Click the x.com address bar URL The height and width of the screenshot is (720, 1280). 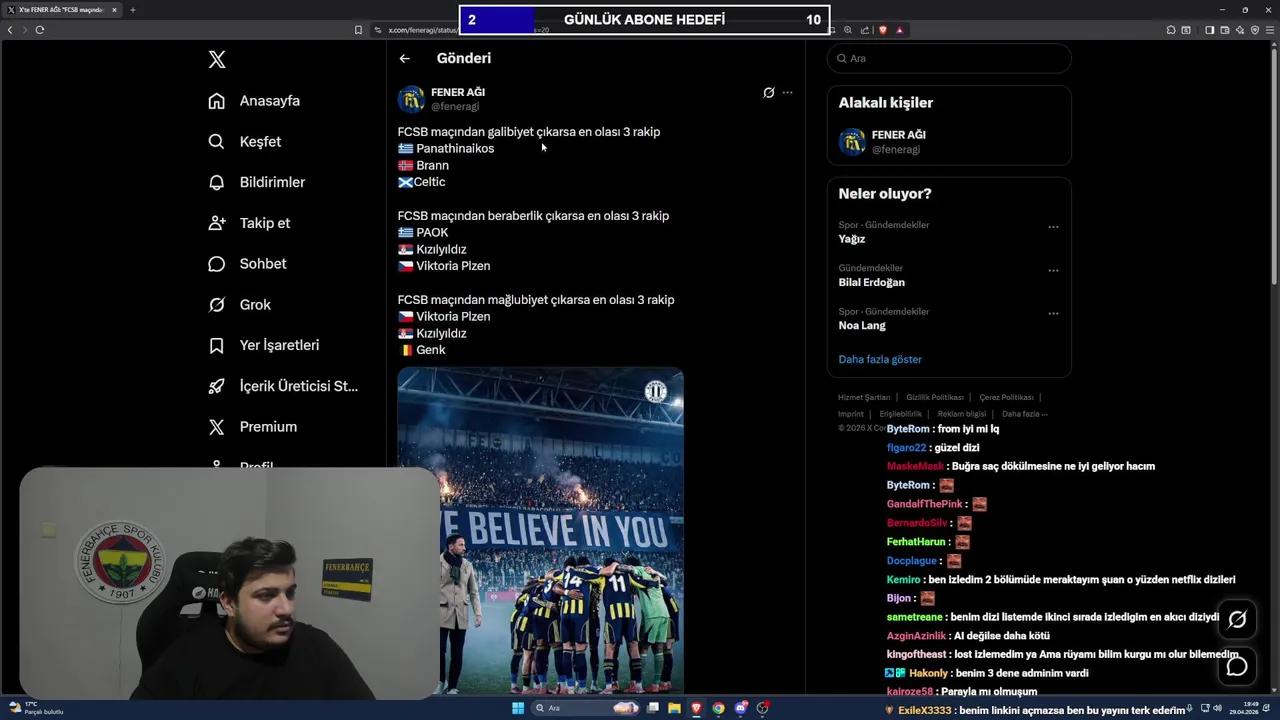click(x=422, y=30)
